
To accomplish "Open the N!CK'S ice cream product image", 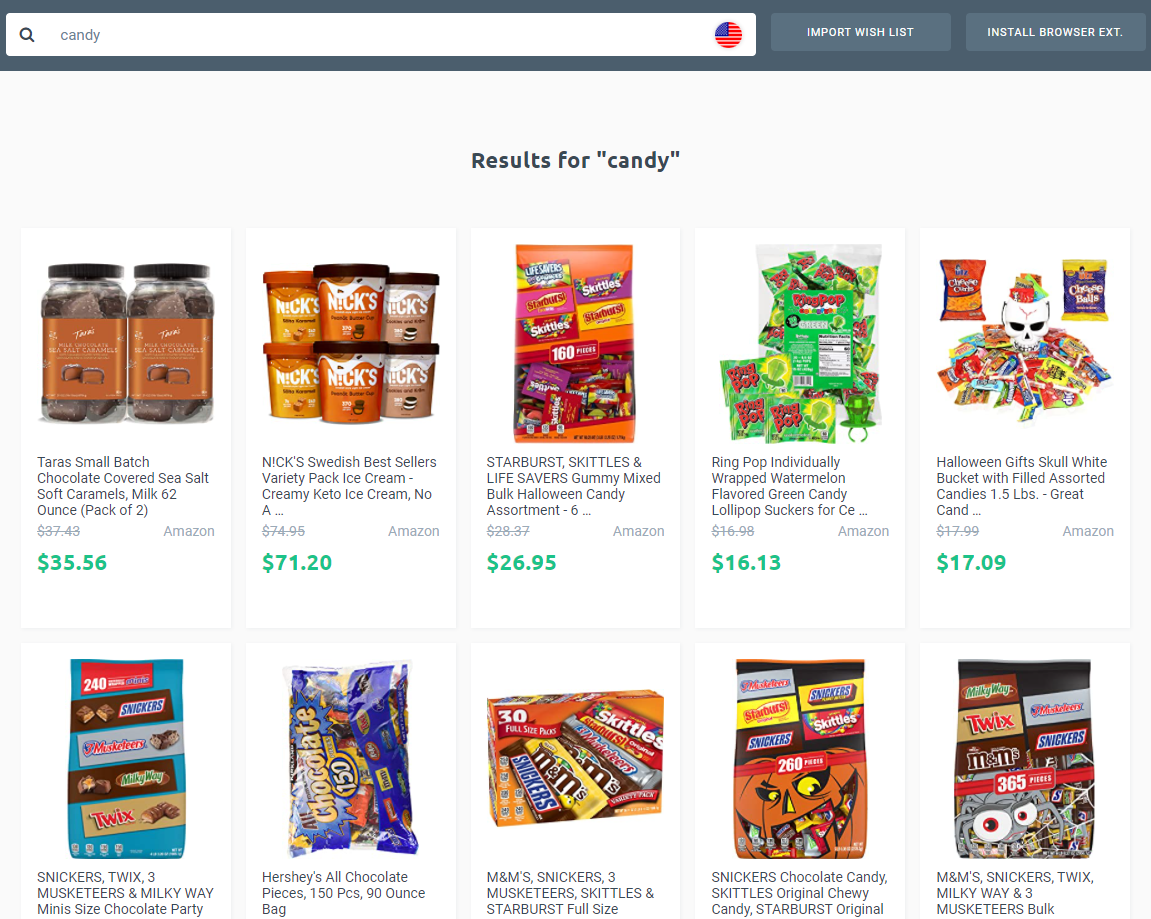I will [x=351, y=344].
